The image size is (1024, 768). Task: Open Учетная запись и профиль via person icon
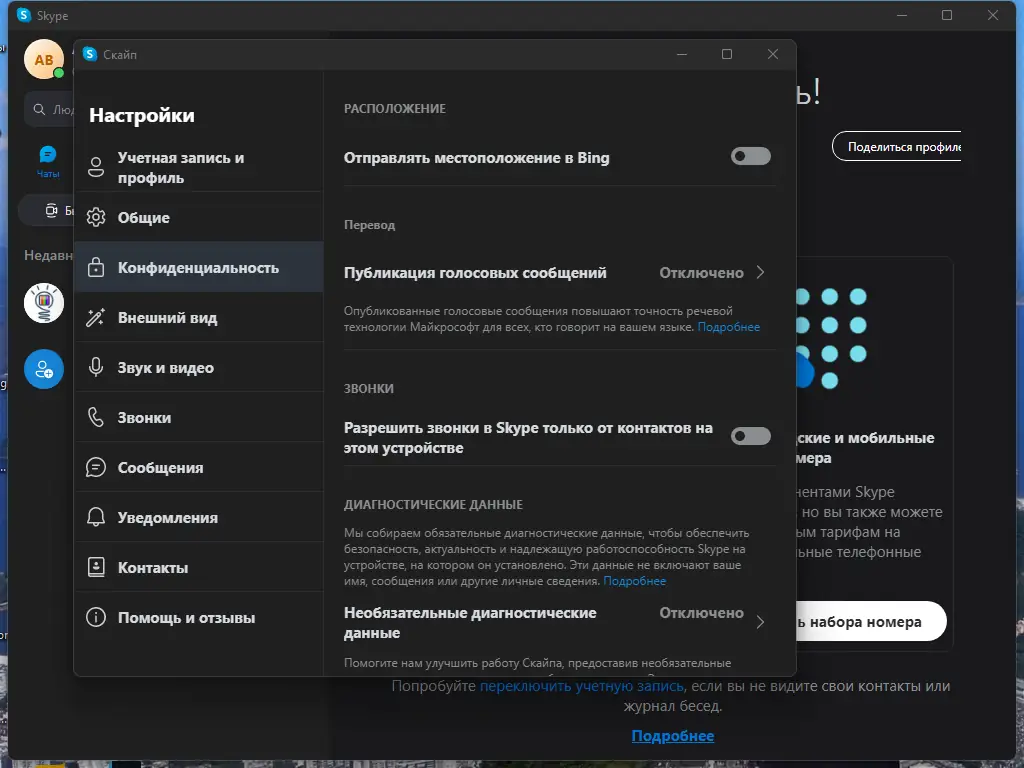(95, 167)
